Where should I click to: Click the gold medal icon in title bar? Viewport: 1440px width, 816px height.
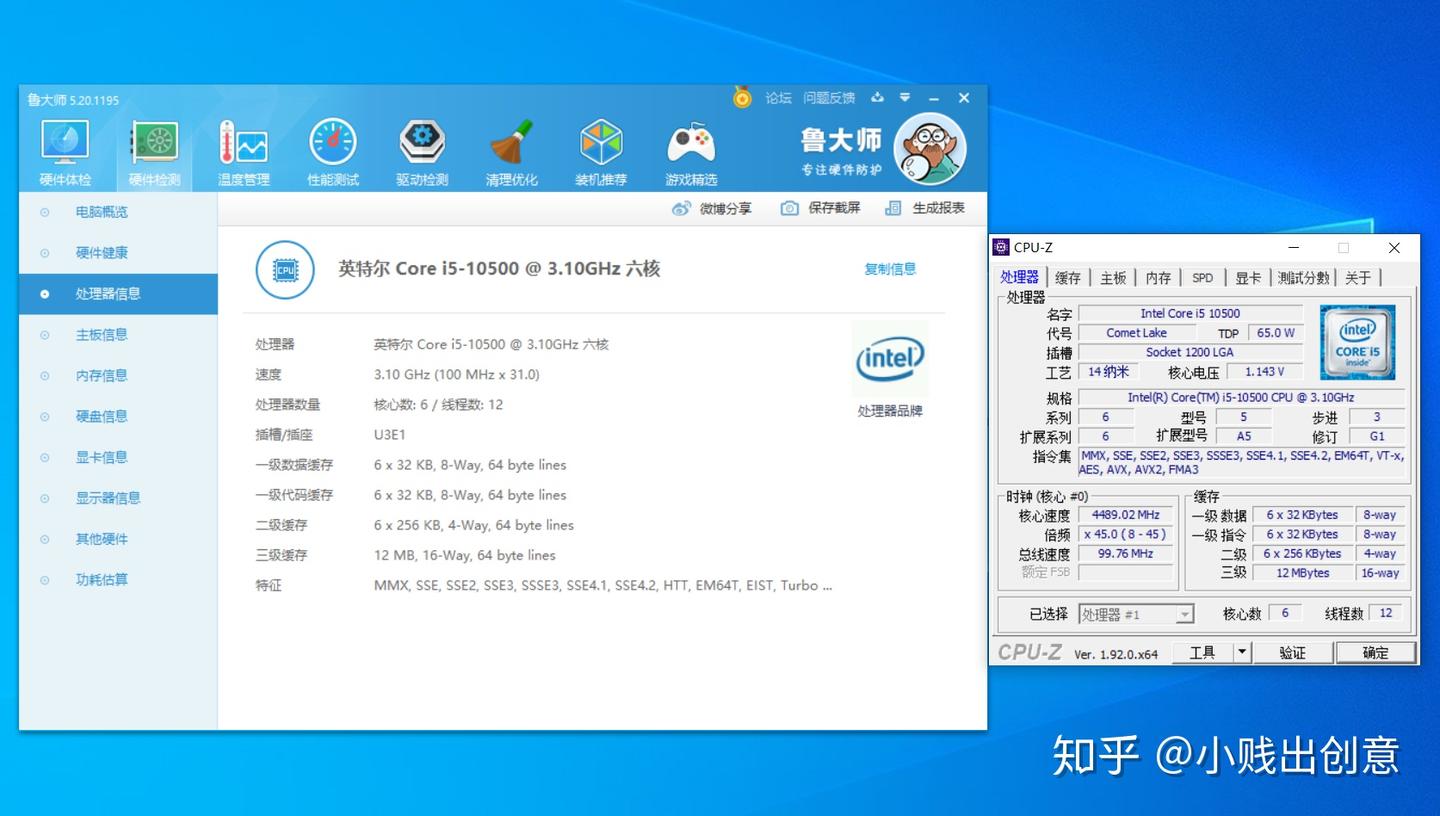point(742,97)
